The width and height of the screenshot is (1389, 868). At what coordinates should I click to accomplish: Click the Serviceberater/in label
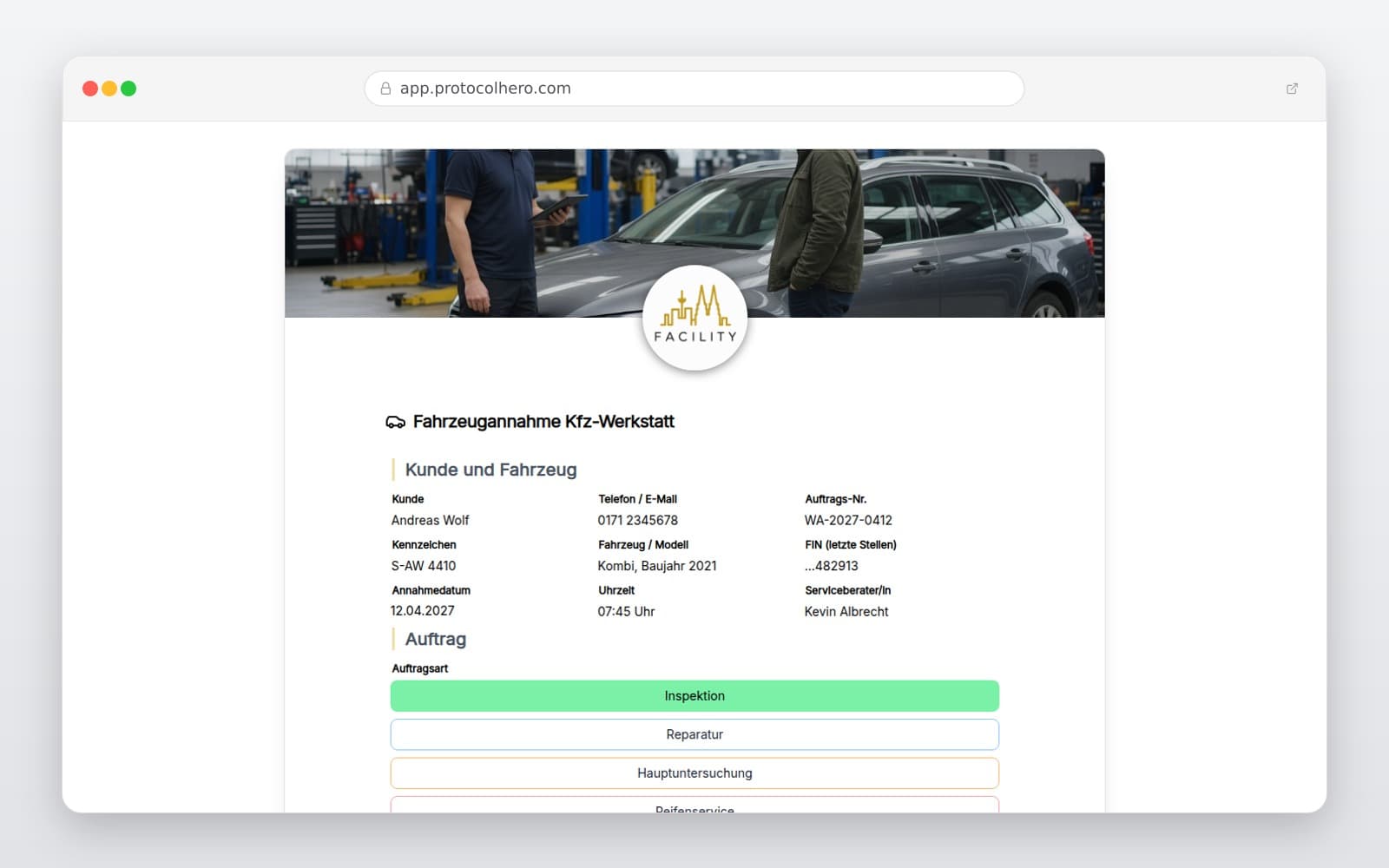[x=847, y=590]
